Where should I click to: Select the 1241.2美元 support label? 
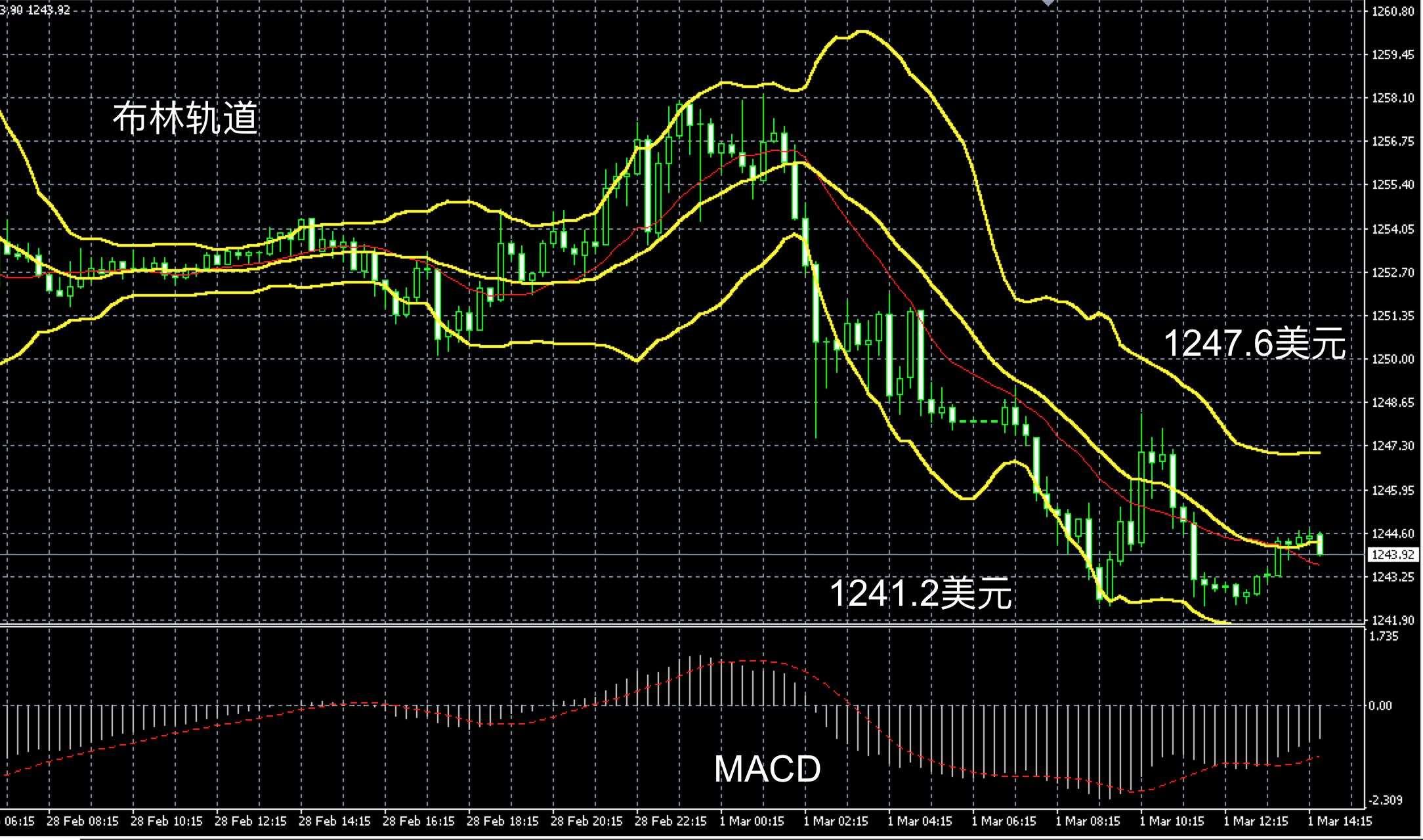920,593
